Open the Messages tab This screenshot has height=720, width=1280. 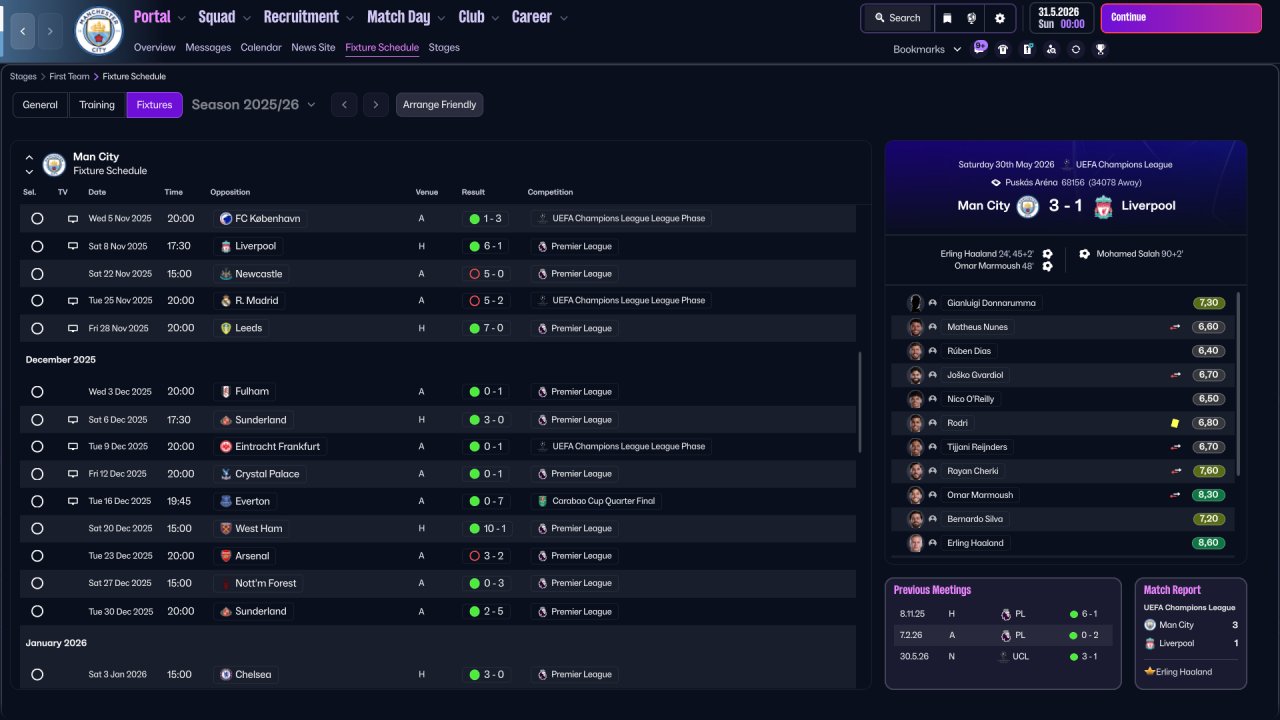click(x=208, y=47)
